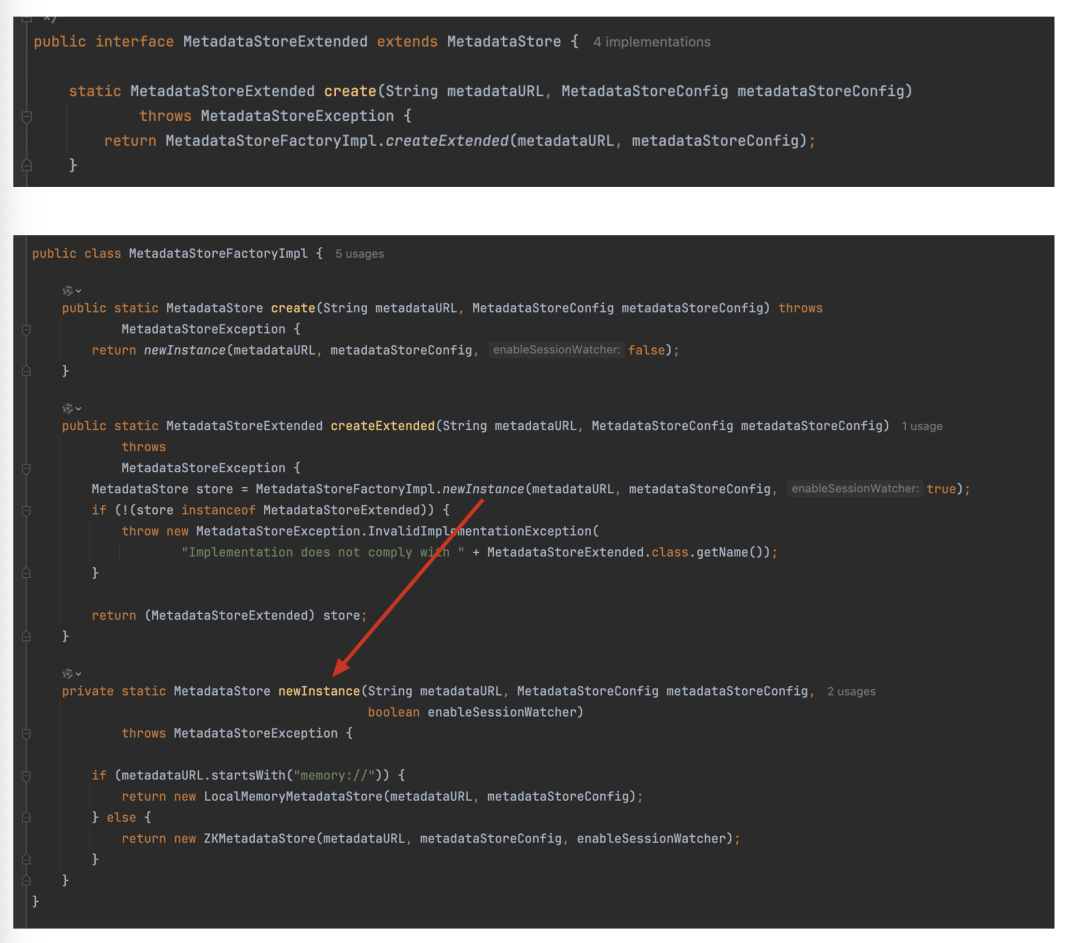Viewport: 1080px width, 943px height.
Task: Click 'newInstance' in private static declaration
Action: pos(319,691)
